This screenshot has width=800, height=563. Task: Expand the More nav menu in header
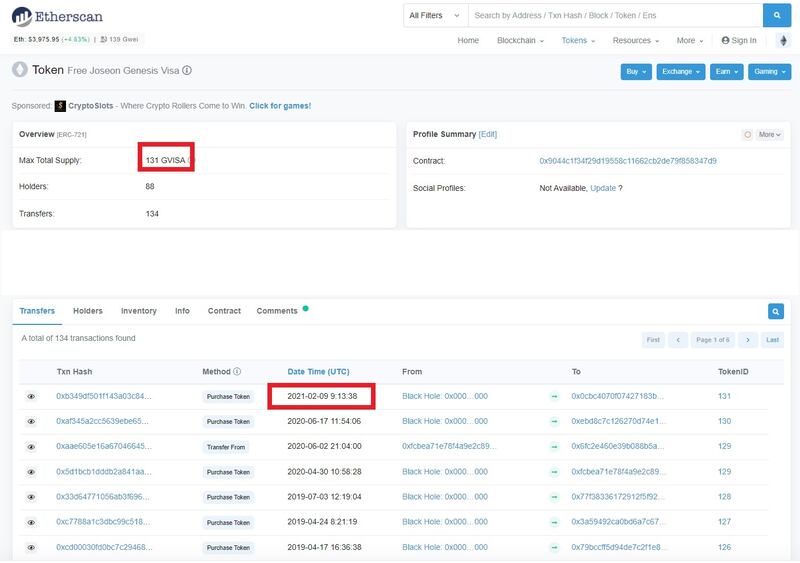(x=690, y=40)
